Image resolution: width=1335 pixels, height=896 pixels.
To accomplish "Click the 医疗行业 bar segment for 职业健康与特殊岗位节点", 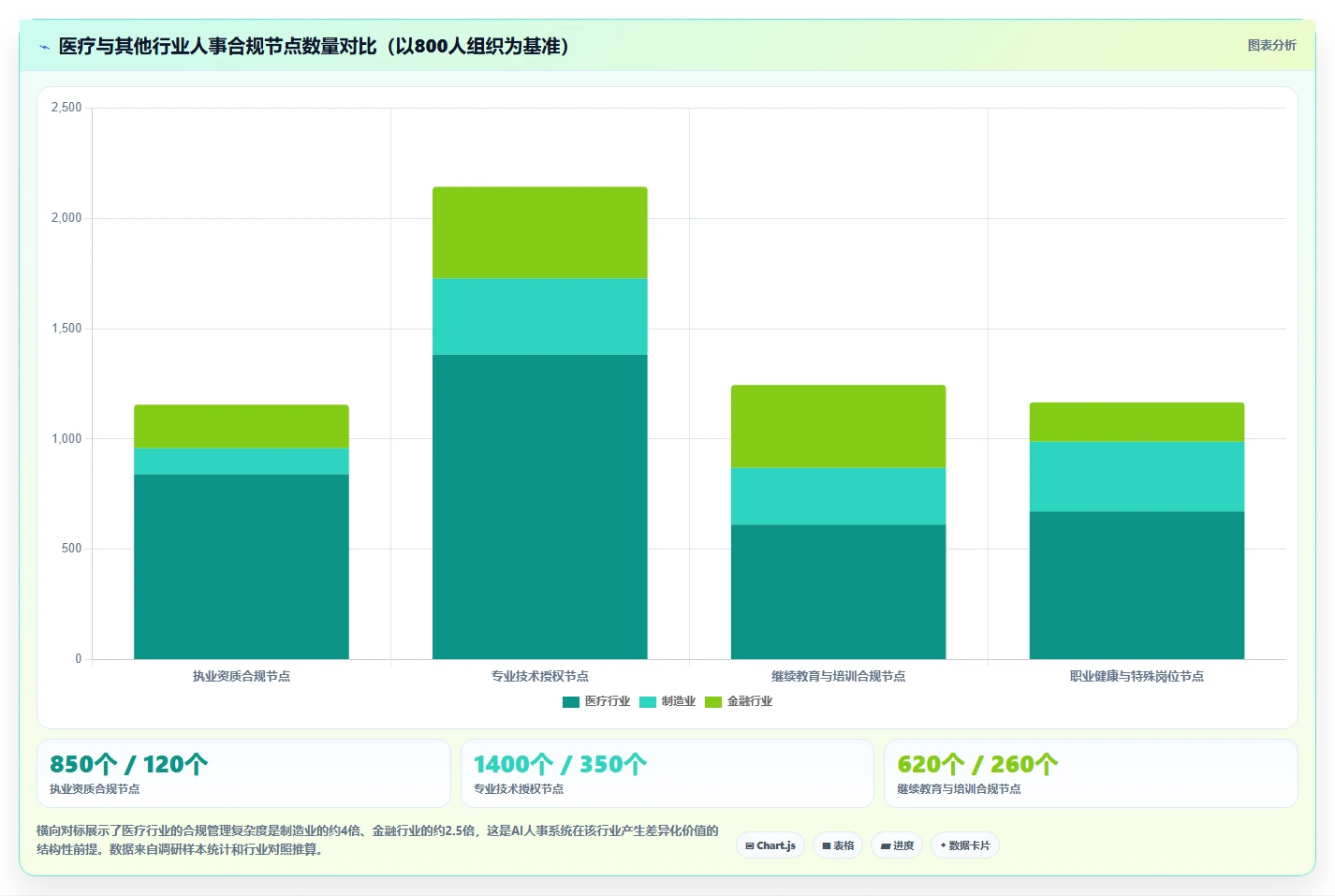I will pos(1137,585).
